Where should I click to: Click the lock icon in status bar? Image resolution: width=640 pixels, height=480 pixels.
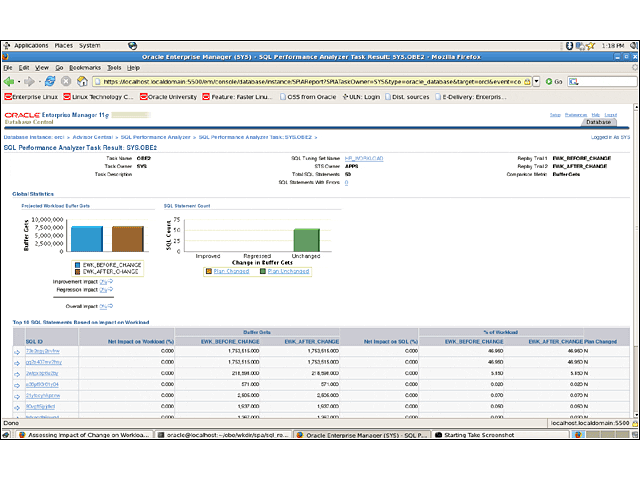coord(635,423)
